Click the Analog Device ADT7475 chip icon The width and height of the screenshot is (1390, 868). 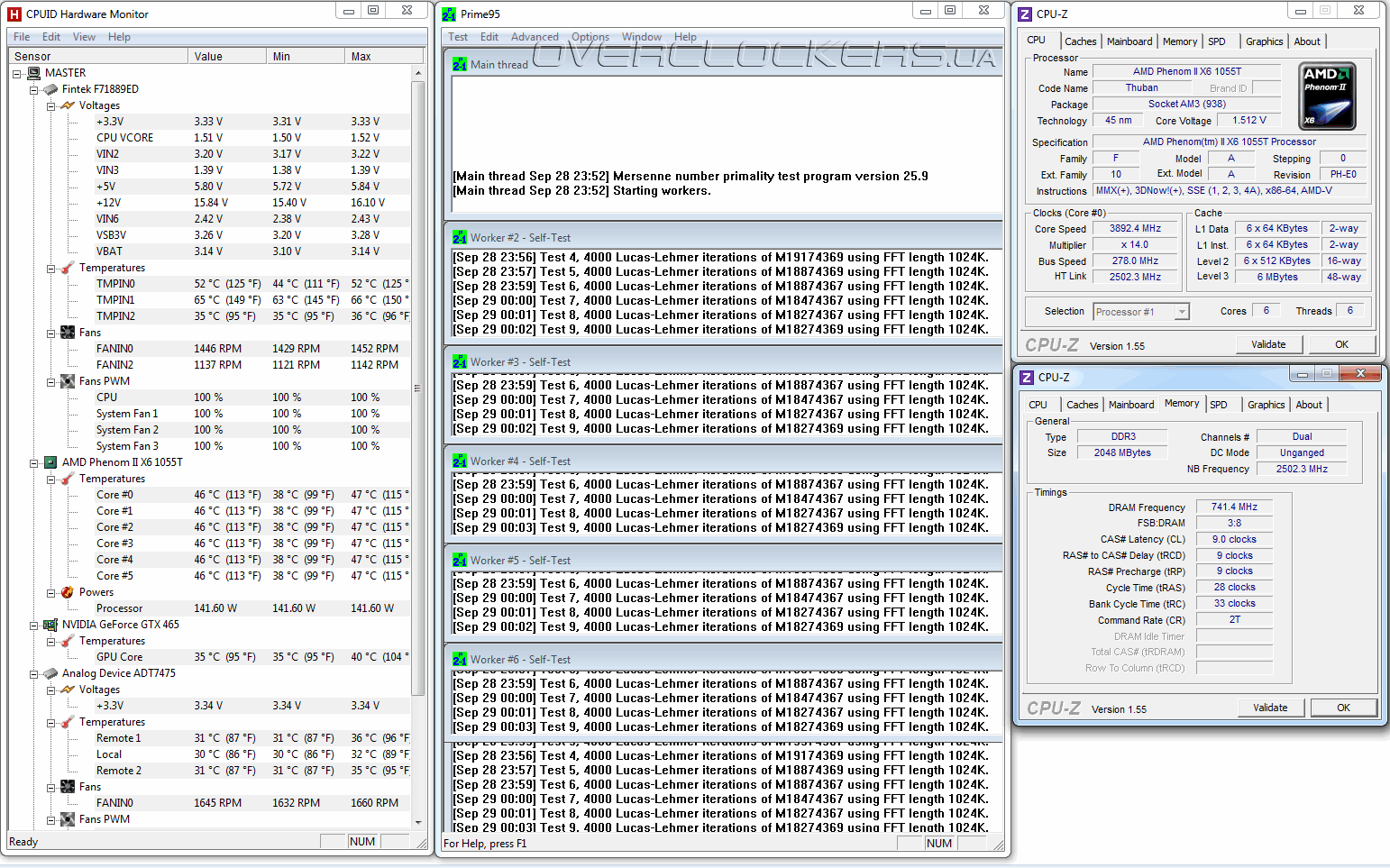(x=50, y=673)
